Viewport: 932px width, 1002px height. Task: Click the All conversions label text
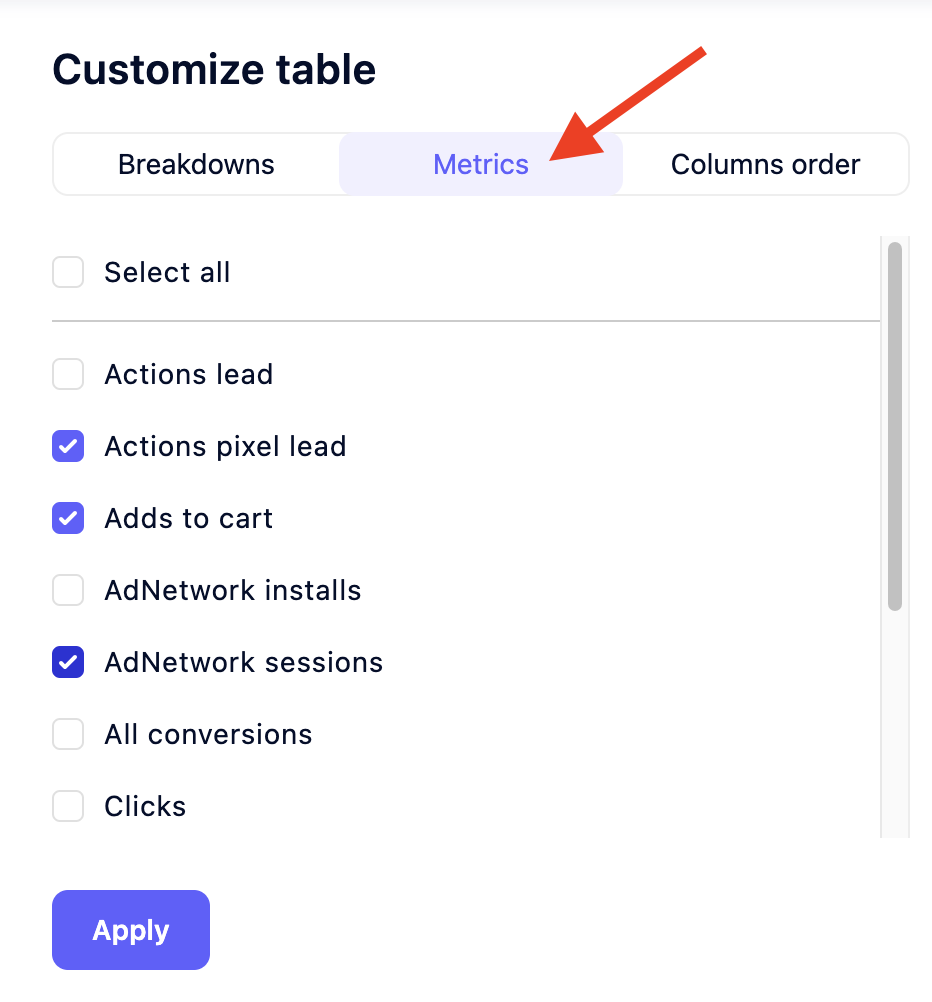coord(208,734)
